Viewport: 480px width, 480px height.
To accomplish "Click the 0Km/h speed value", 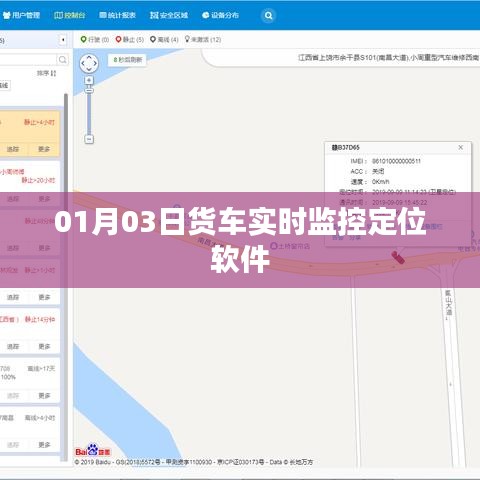I will click(x=380, y=182).
